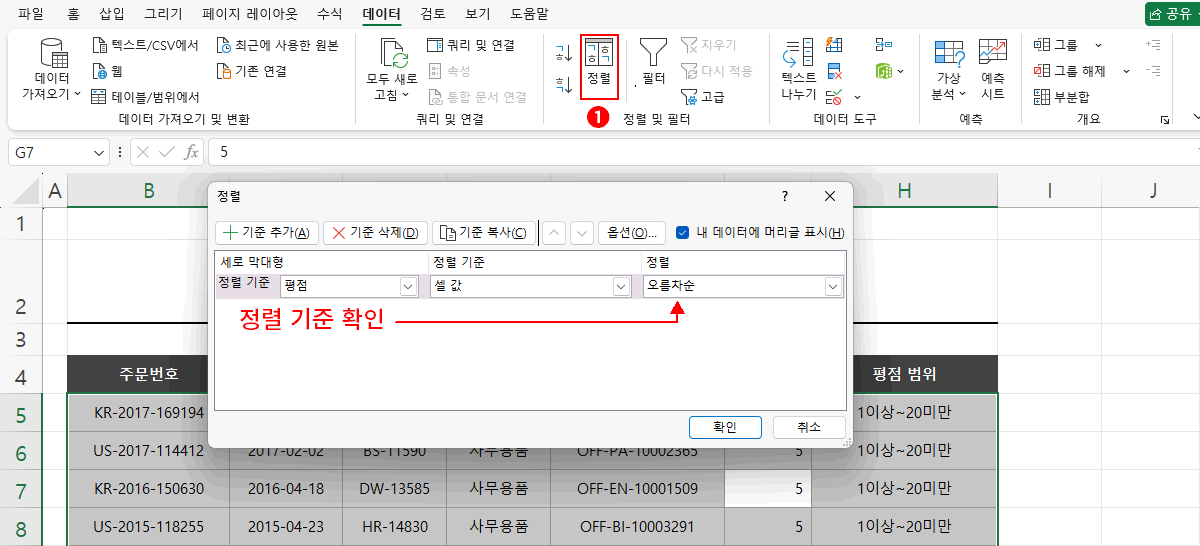Image resolution: width=1200 pixels, height=546 pixels.
Task: Open the 데이터 가져오기 (Get Data) button
Action: 52,71
